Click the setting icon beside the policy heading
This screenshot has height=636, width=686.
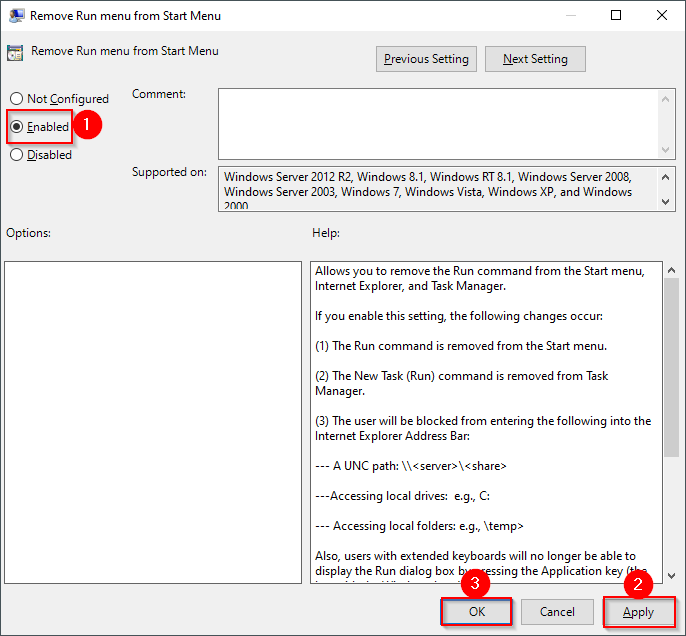15,53
